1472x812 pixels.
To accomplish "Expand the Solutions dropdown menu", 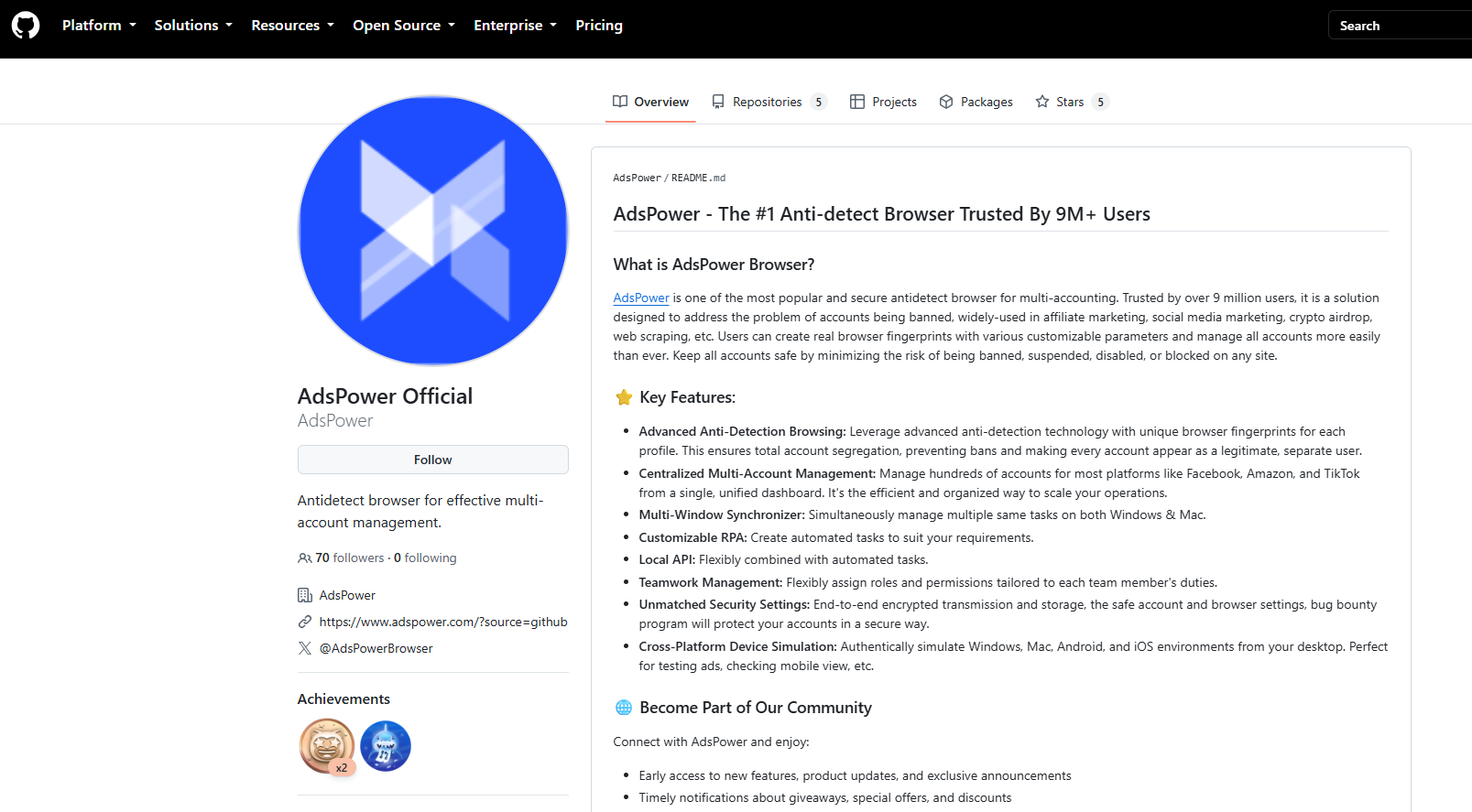I will (x=193, y=26).
